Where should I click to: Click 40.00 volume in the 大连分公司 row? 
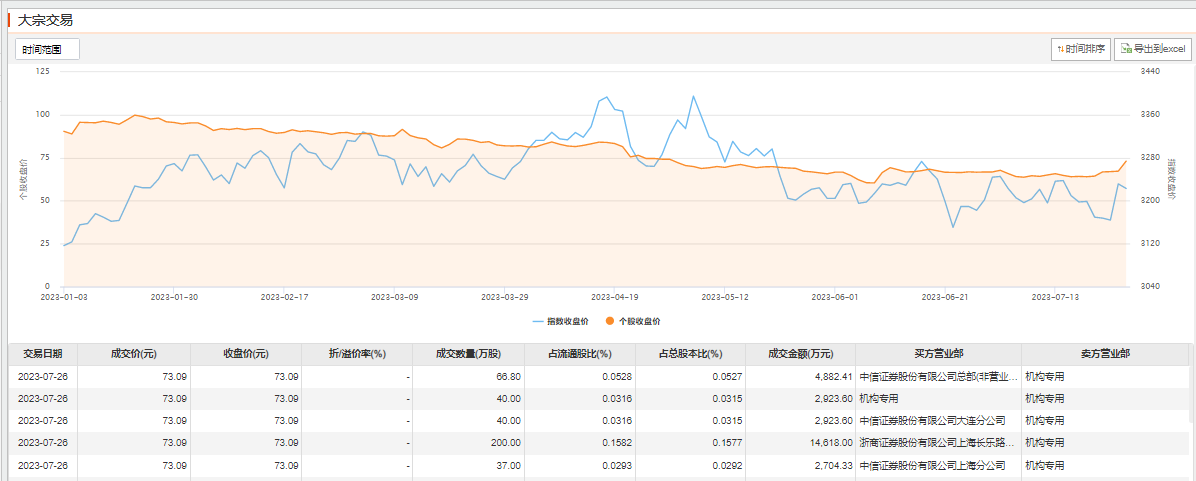[468, 421]
